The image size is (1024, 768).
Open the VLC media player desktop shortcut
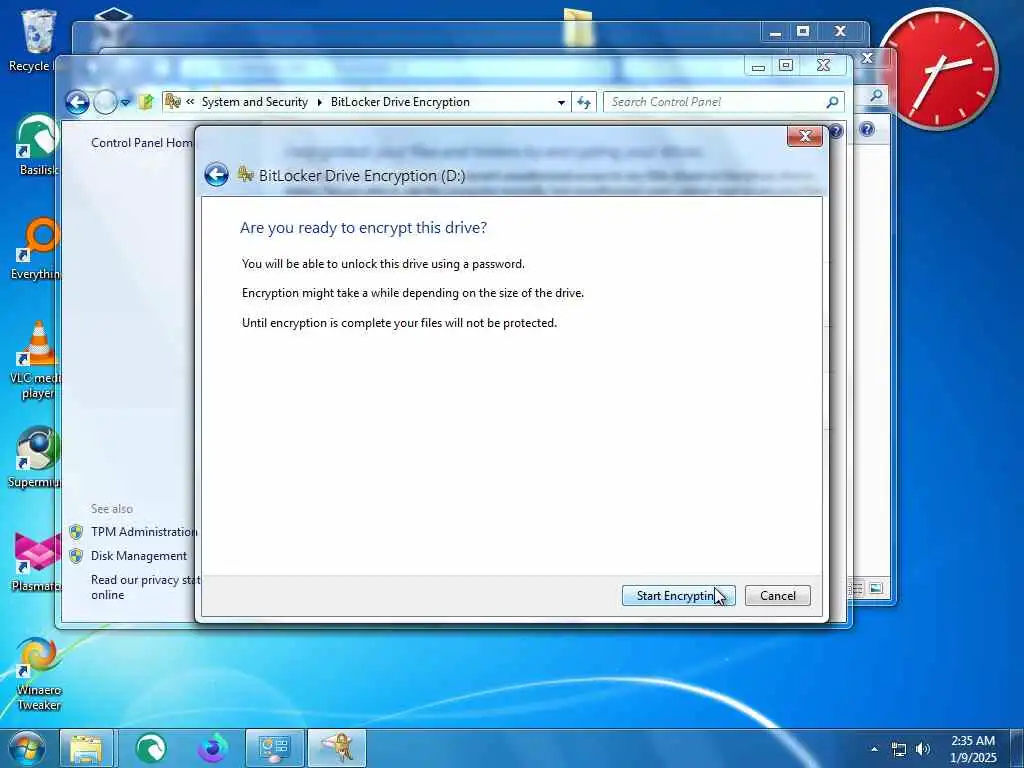point(37,360)
